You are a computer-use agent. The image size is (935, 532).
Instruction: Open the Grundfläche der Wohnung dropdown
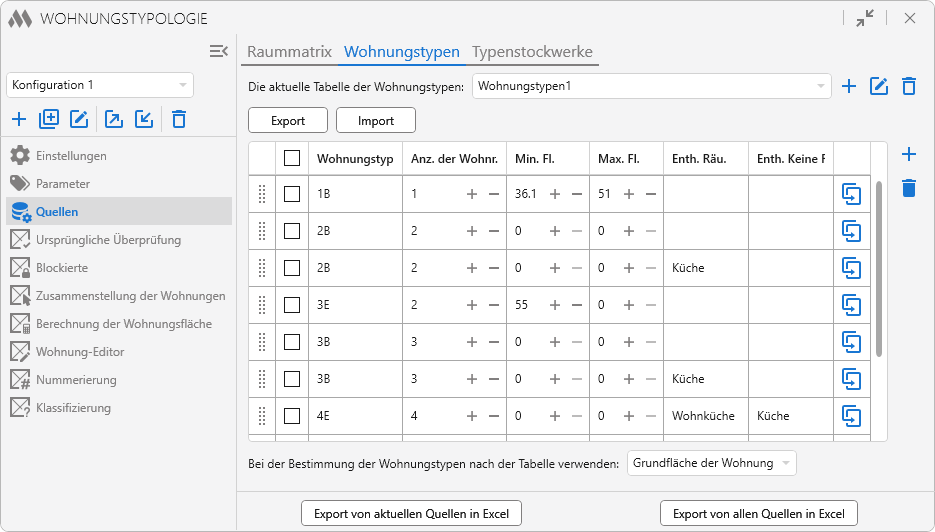(x=712, y=463)
